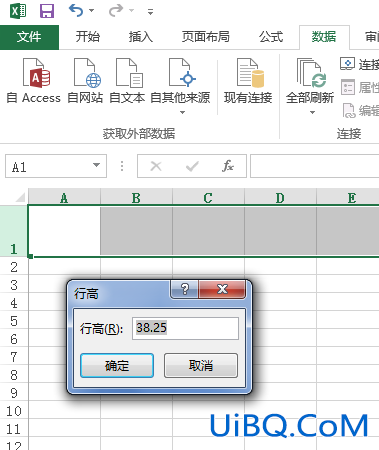Screen dimensions: 379x450
Task: Click the 行高 dialog help button
Action: [x=184, y=289]
